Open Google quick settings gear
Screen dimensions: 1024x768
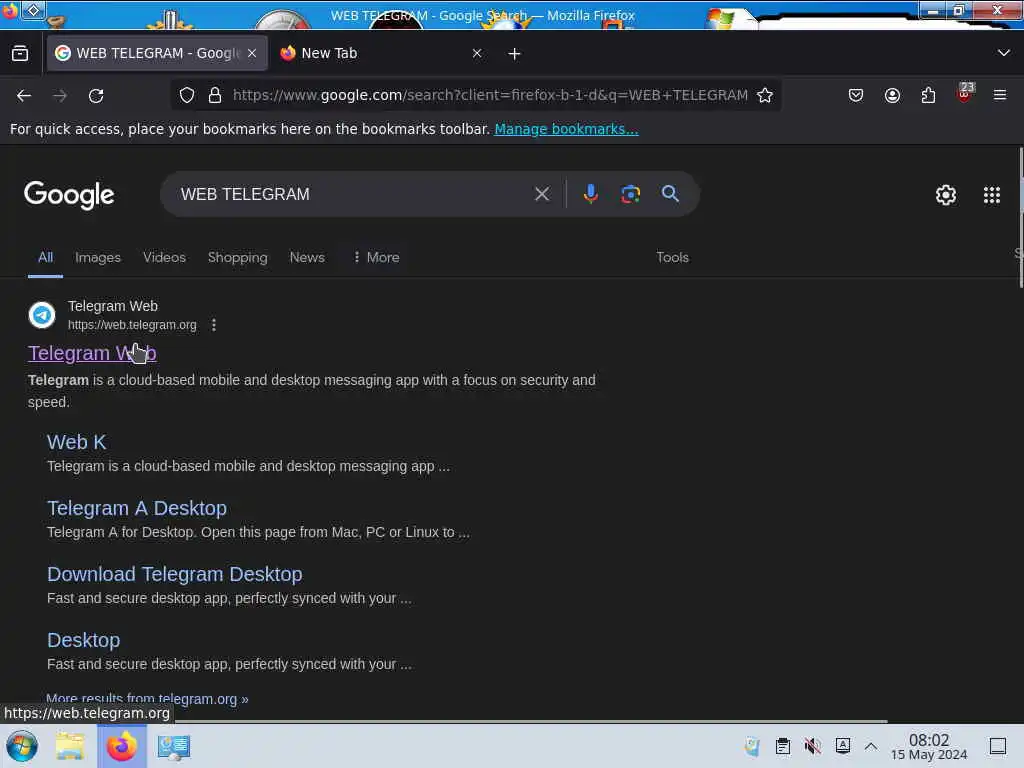pyautogui.click(x=946, y=195)
